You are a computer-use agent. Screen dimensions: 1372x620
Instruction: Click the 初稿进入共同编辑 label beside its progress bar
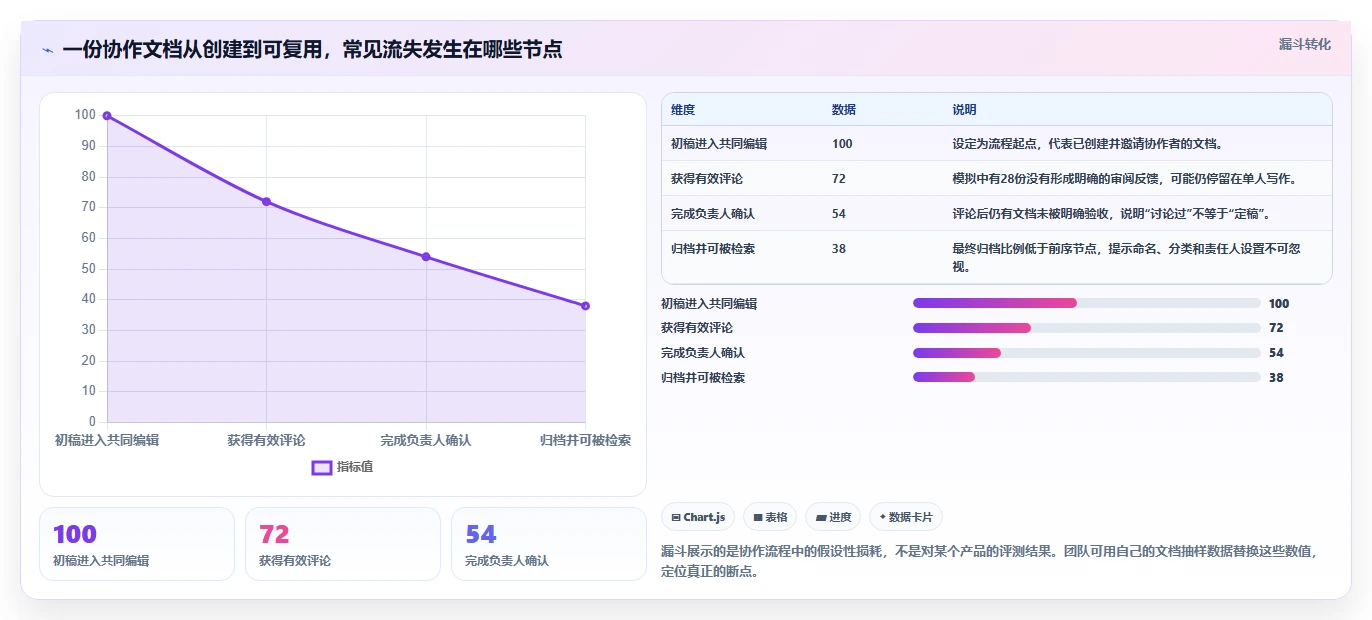coord(709,303)
